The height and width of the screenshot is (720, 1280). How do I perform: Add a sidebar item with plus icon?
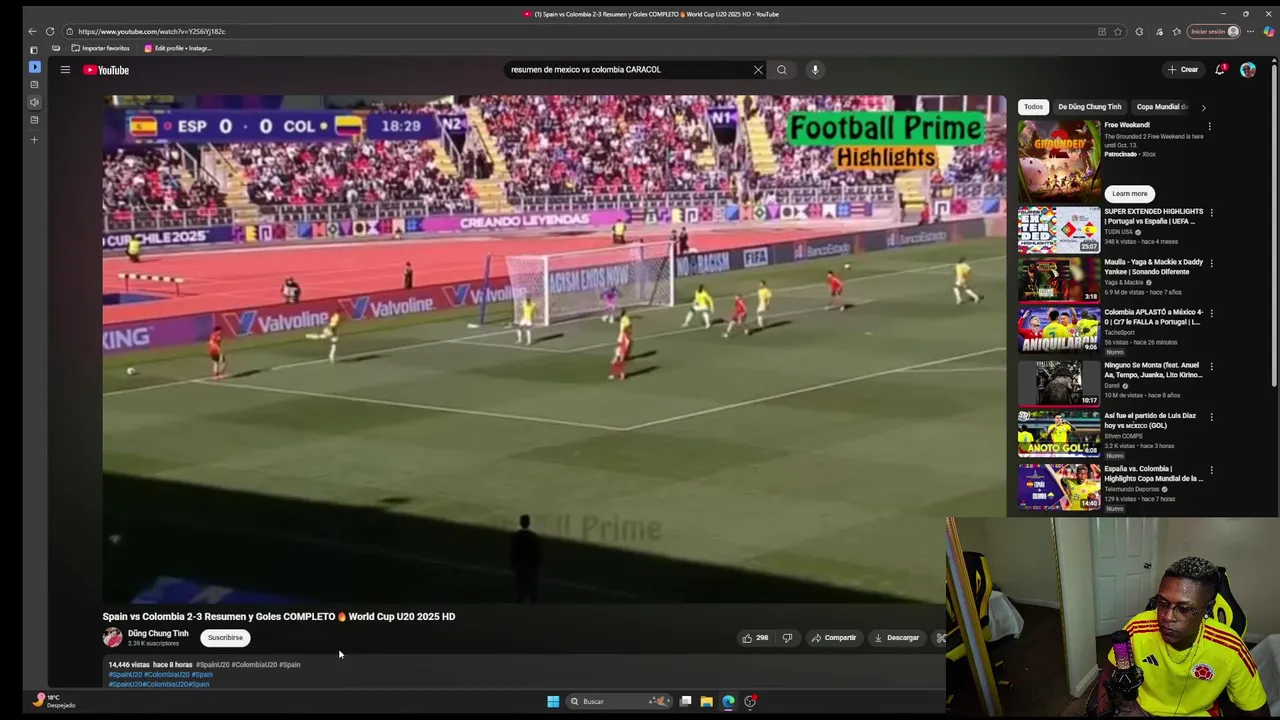34,139
